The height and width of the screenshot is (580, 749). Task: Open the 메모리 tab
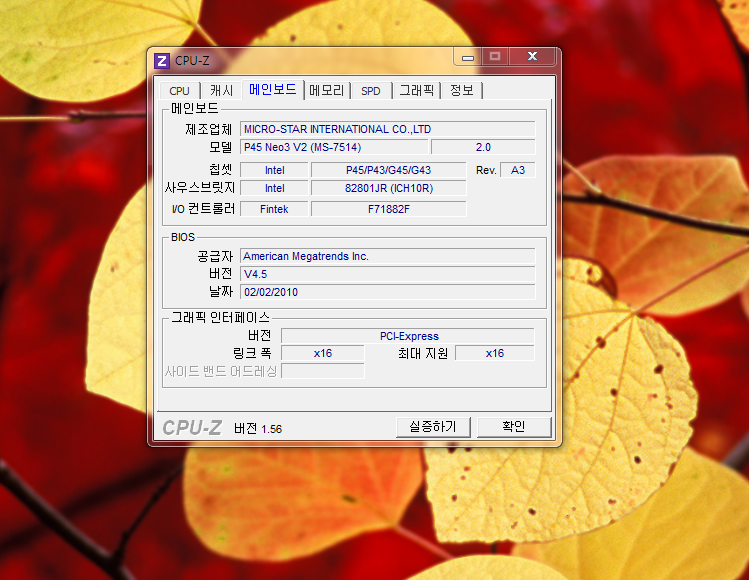[327, 91]
